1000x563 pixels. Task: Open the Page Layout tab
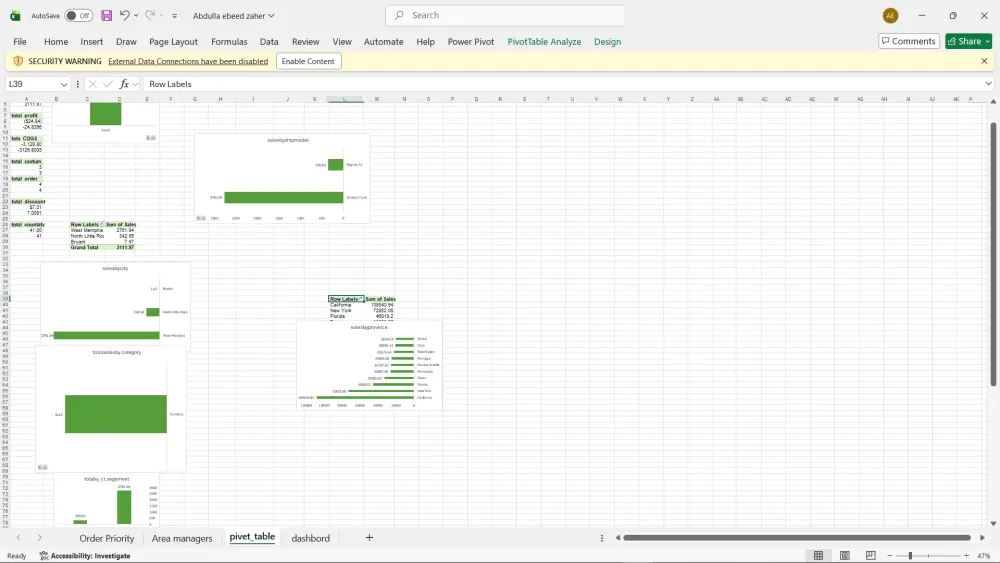tap(173, 41)
